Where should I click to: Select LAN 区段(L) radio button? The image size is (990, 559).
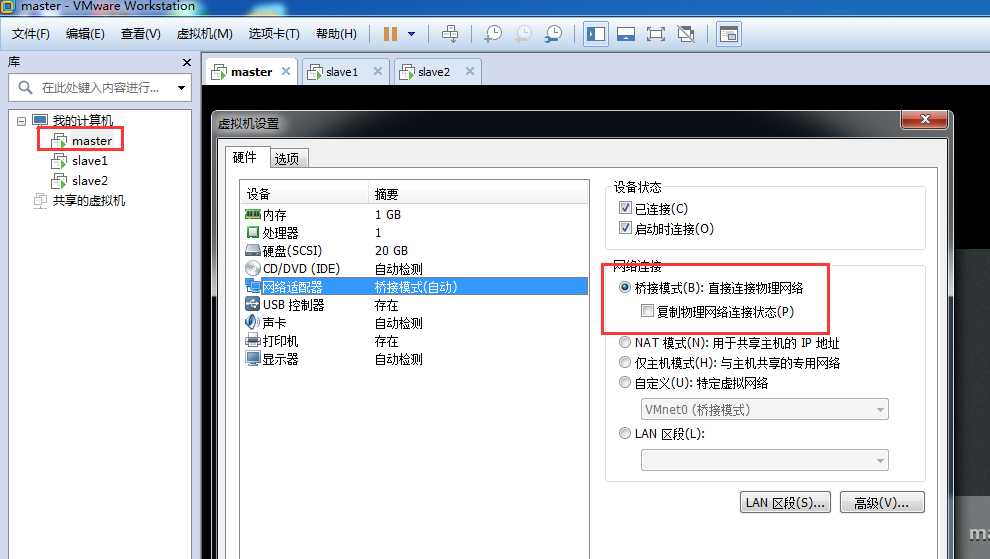pyautogui.click(x=624, y=433)
